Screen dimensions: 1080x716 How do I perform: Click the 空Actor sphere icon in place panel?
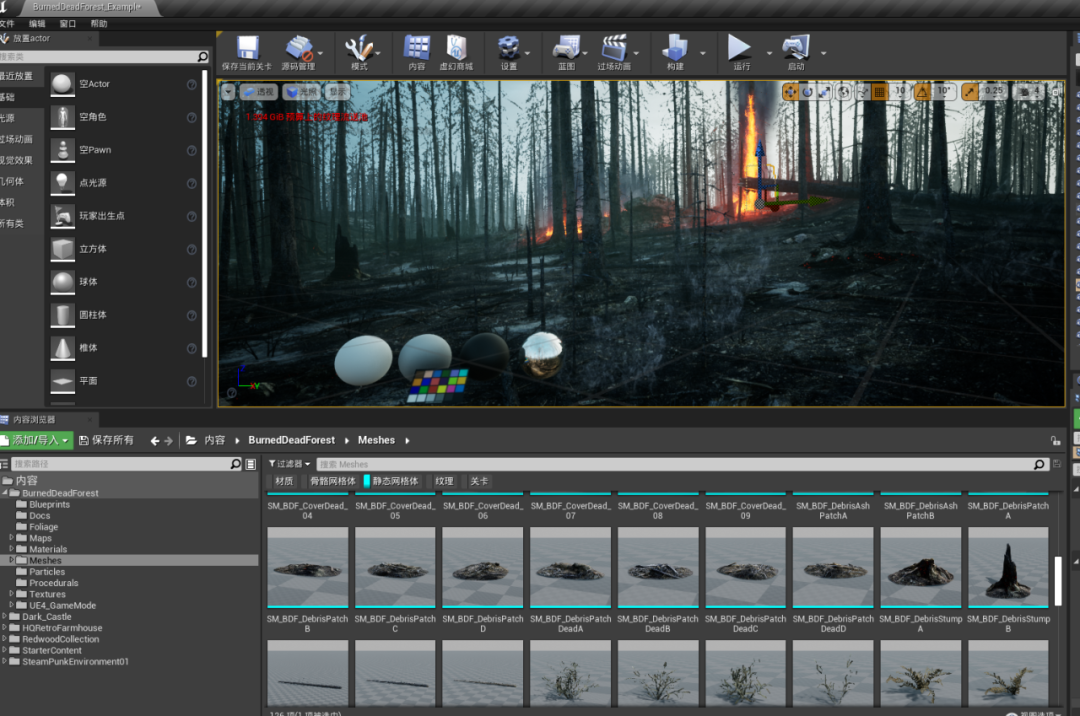62,84
